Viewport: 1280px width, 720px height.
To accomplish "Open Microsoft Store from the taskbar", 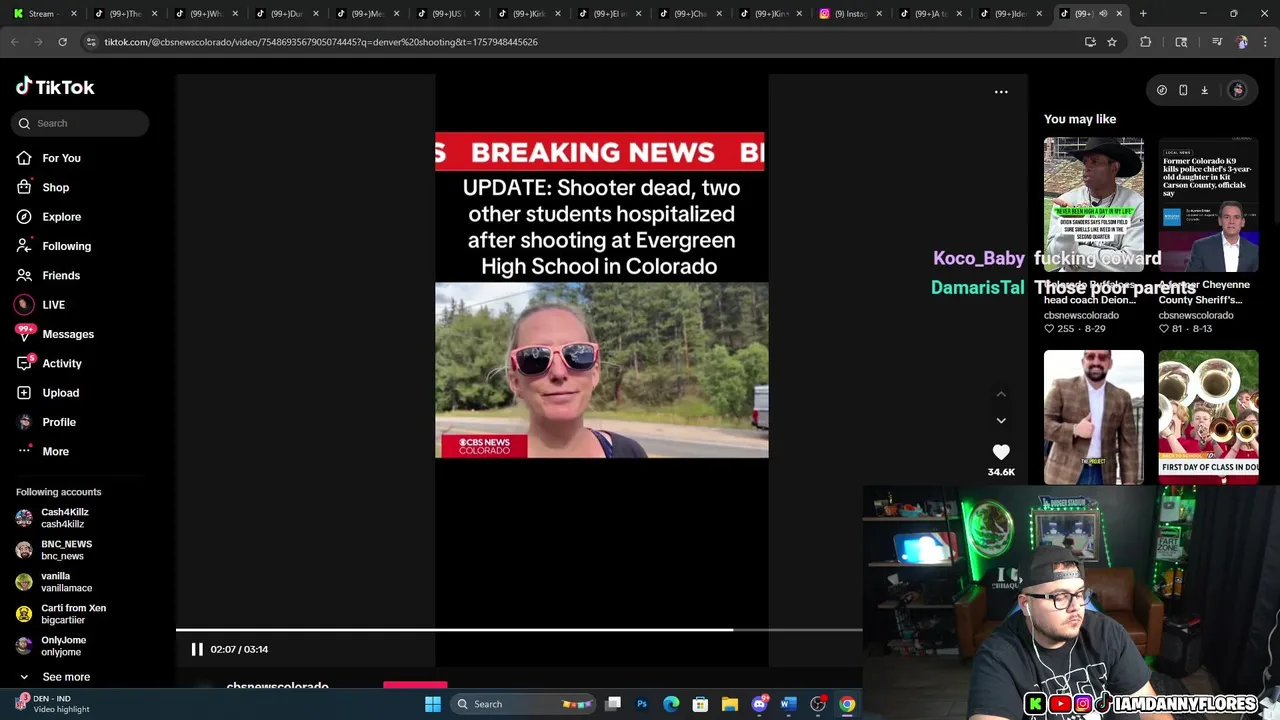I will coord(700,704).
